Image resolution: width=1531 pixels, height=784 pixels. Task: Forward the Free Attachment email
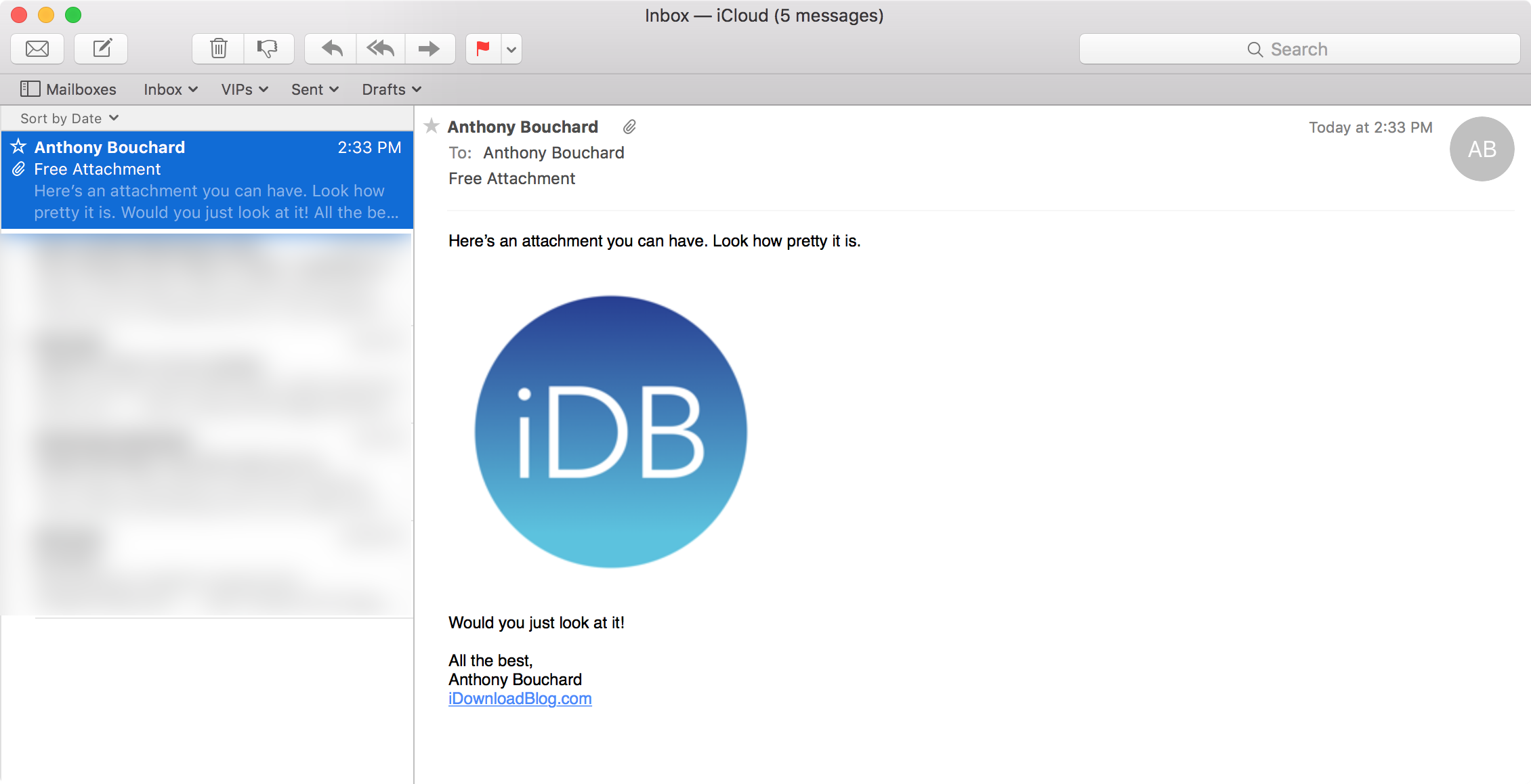(x=430, y=48)
